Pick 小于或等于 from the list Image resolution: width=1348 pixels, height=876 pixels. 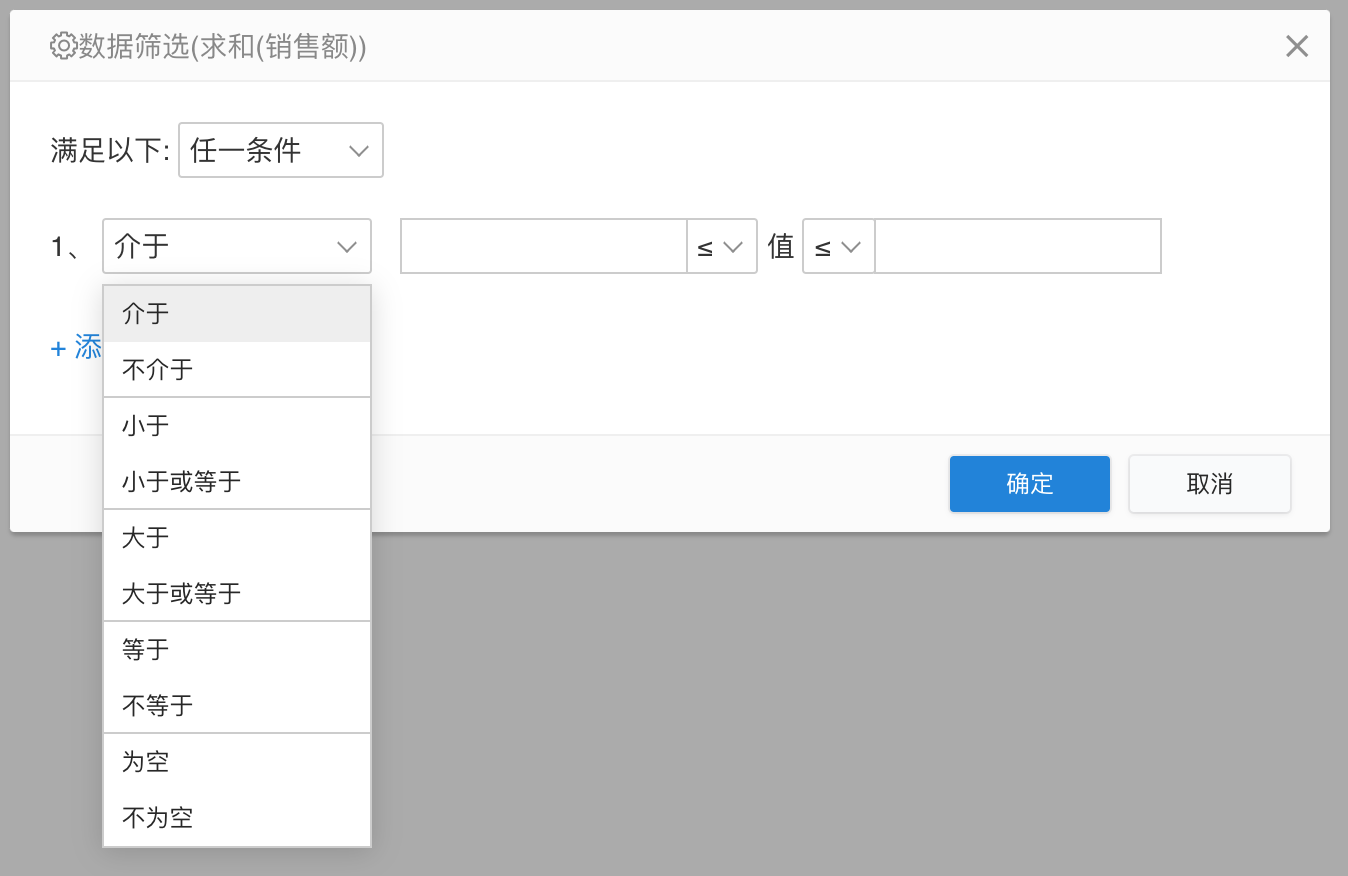(236, 482)
